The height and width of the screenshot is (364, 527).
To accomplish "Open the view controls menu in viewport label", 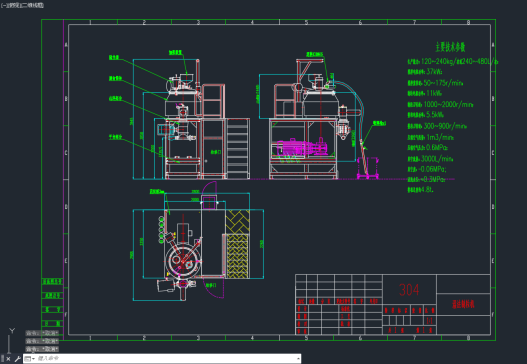I will point(14,5).
